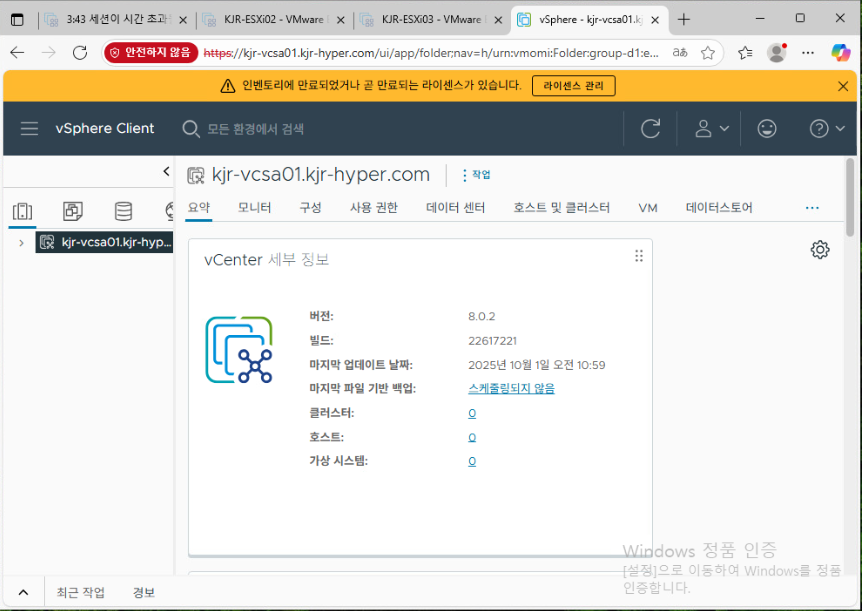This screenshot has width=862, height=611.
Task: Switch to the KJR-ESXi02 browser tab
Action: coord(273,20)
